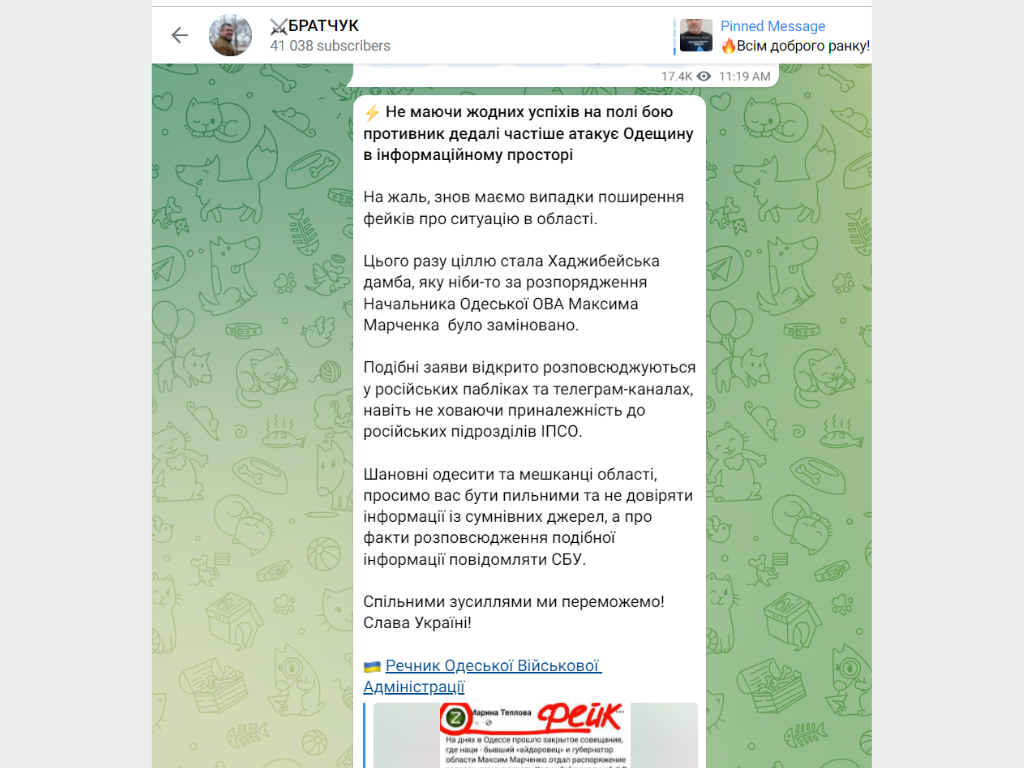The width and height of the screenshot is (1024, 768).
Task: Click the fire emoji in pinned message
Action: pyautogui.click(x=728, y=46)
